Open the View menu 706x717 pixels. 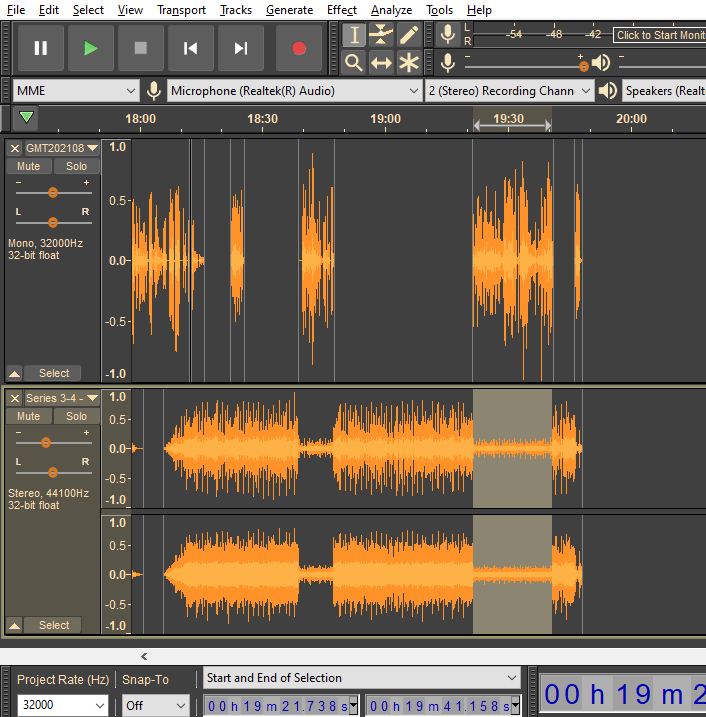(x=130, y=10)
